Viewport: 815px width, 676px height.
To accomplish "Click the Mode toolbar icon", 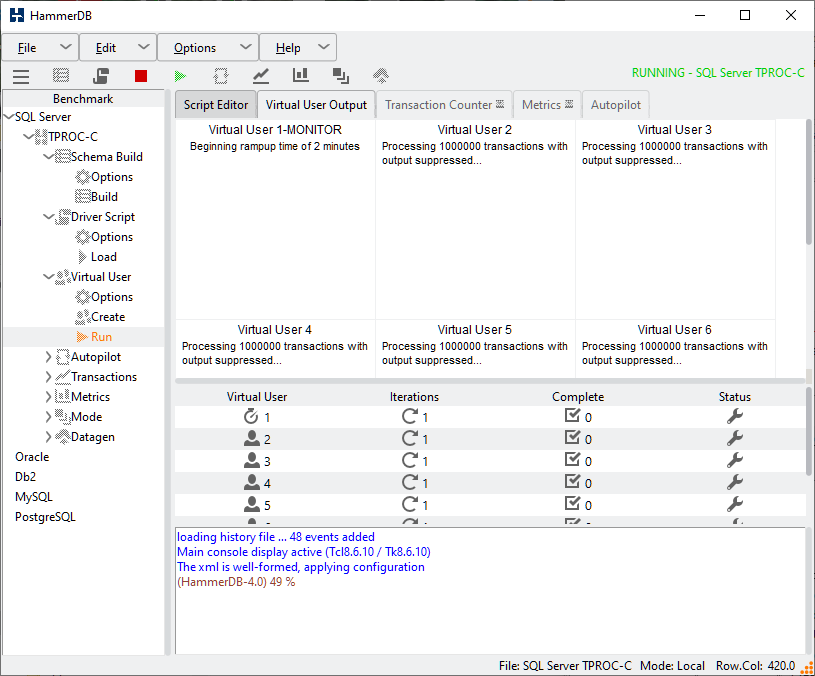I will [340, 76].
